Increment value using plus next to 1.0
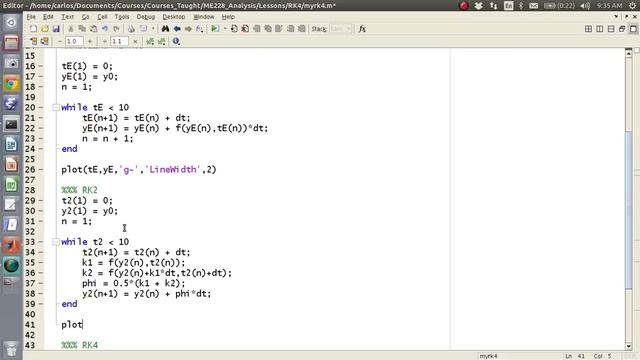Screen dimensions: 640x360 tap(90, 41)
